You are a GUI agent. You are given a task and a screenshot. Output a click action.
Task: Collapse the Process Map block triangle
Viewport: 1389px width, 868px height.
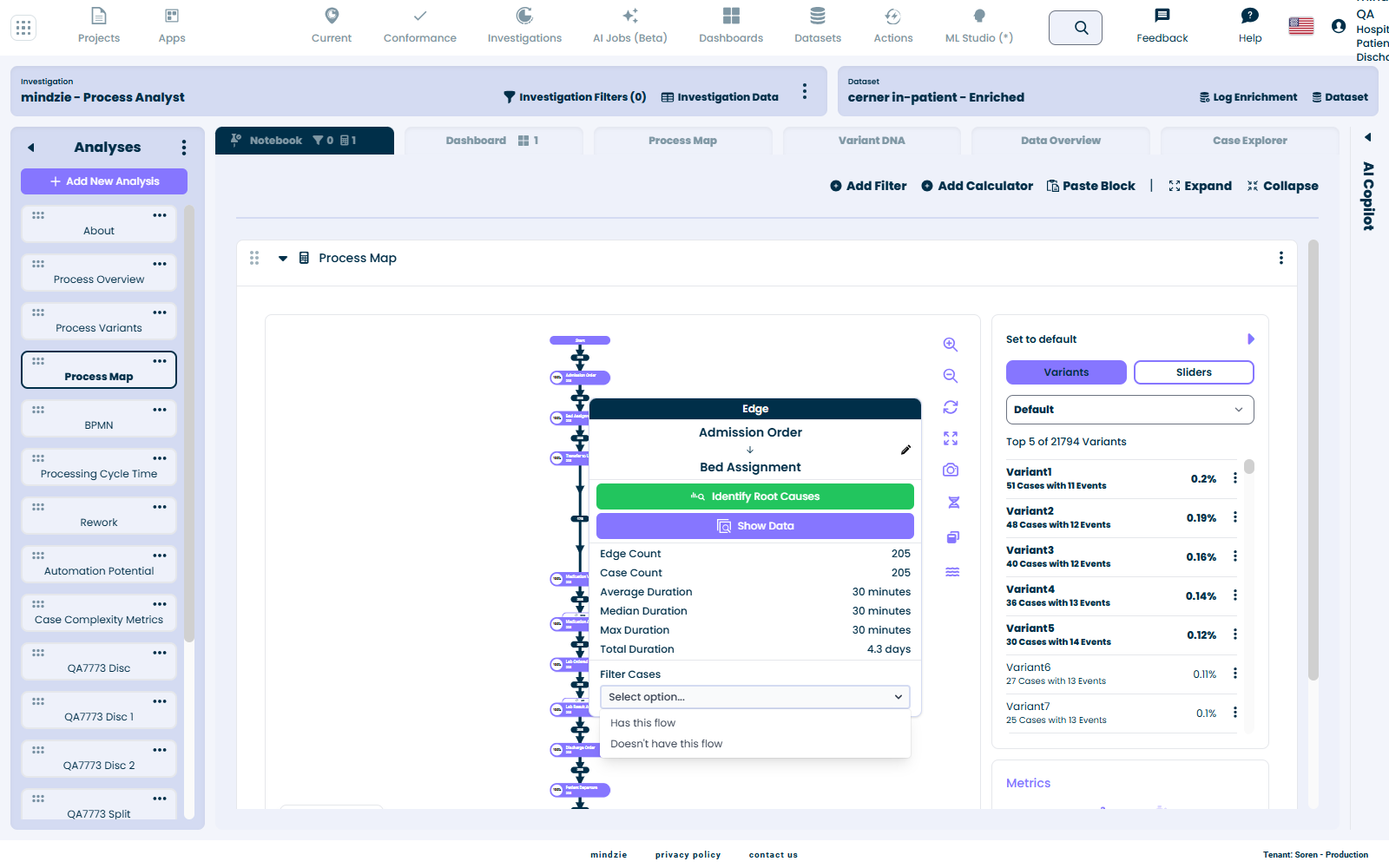(x=283, y=258)
